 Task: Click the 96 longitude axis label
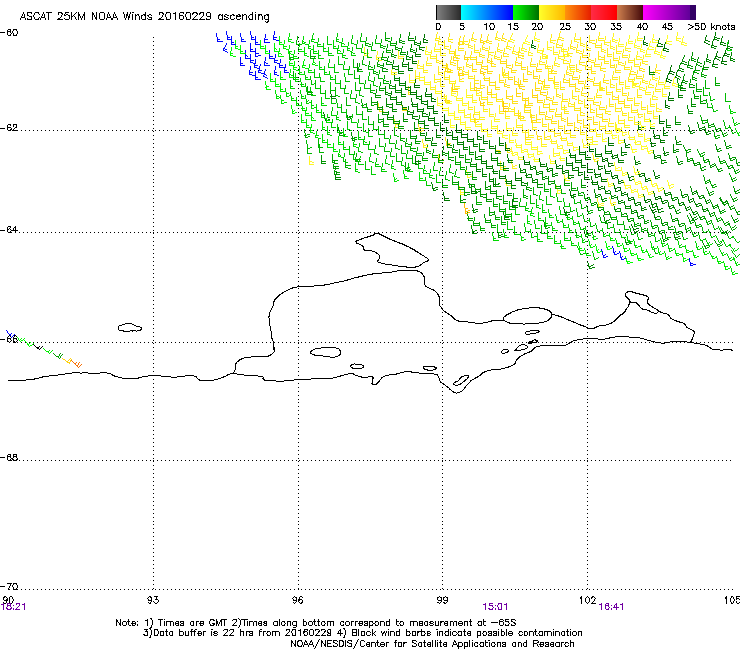point(297,600)
